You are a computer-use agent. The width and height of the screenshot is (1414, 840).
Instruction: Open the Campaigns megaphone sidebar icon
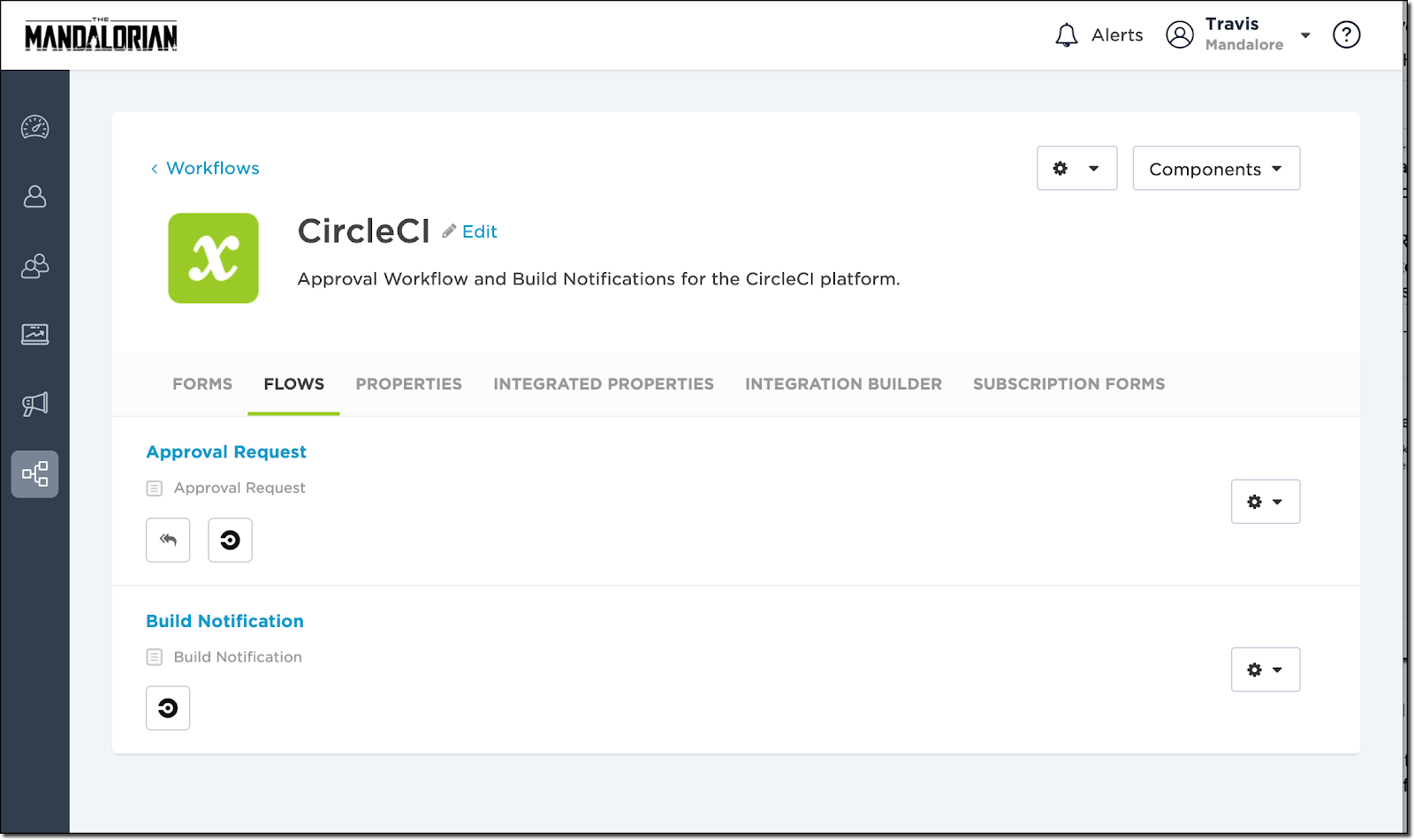coord(34,404)
